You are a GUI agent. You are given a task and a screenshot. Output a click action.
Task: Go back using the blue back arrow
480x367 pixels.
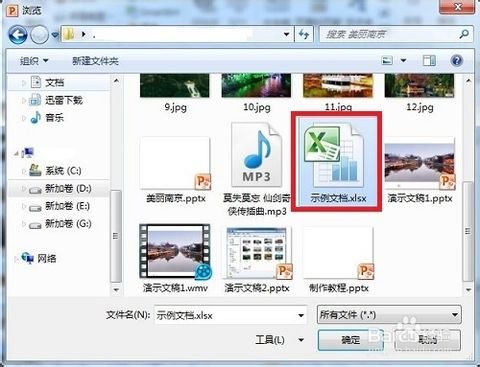(18, 34)
